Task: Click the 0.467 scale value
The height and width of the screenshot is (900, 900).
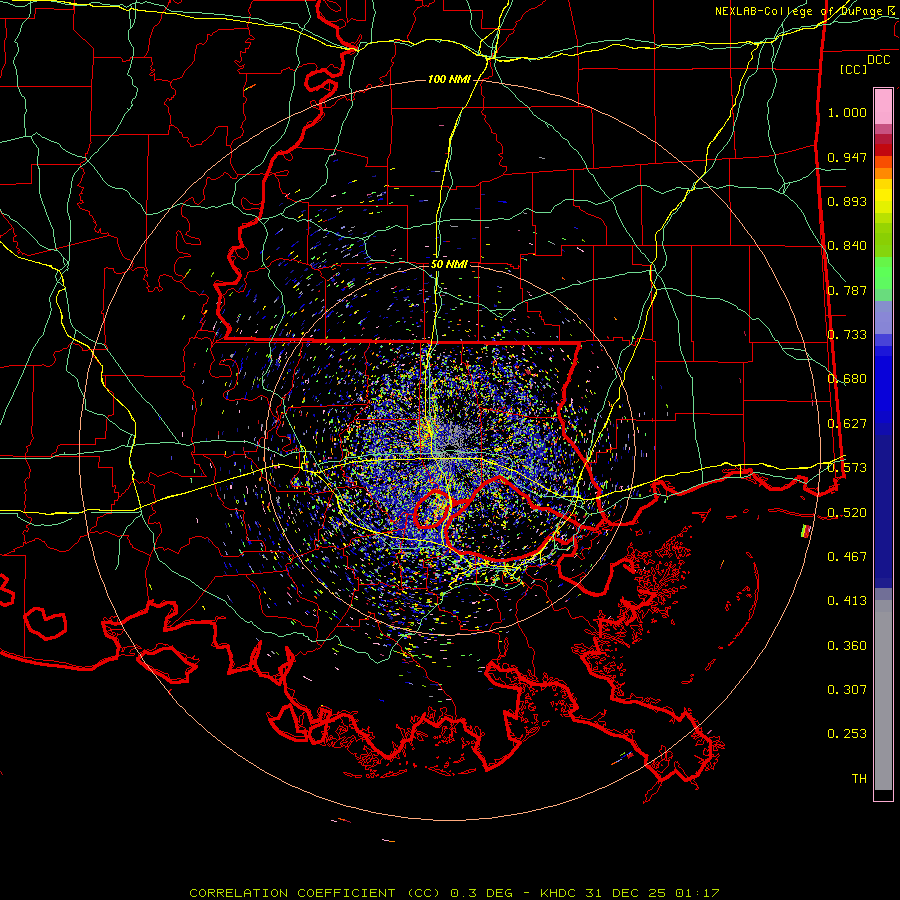Action: pos(847,557)
